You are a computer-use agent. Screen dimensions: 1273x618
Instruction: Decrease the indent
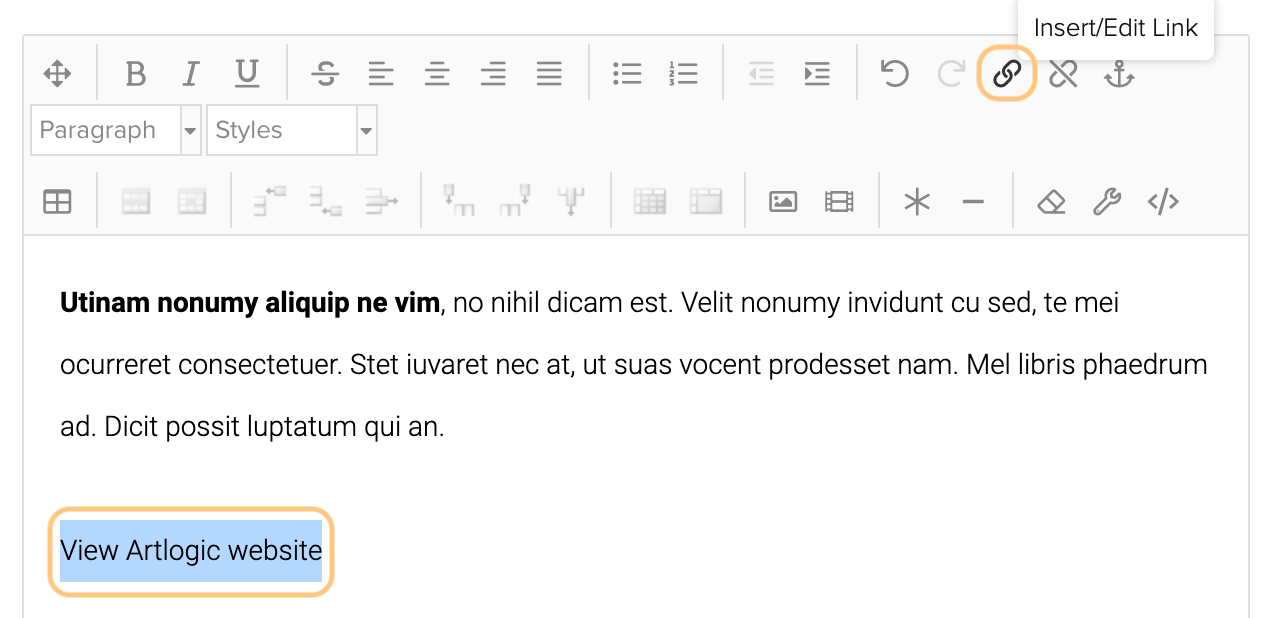(x=761, y=73)
